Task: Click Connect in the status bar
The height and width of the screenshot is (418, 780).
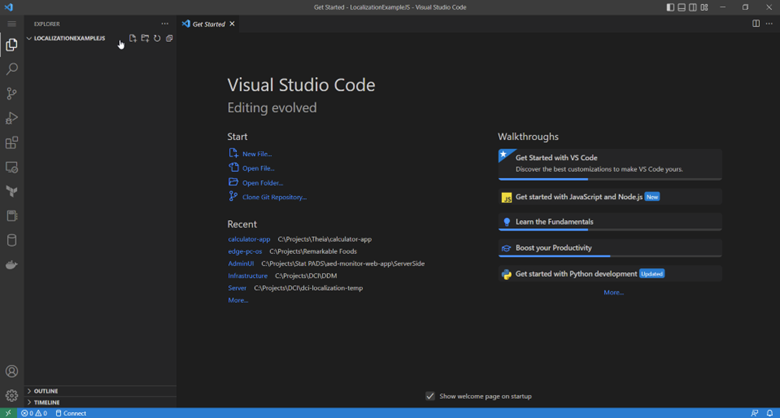Action: coord(71,413)
